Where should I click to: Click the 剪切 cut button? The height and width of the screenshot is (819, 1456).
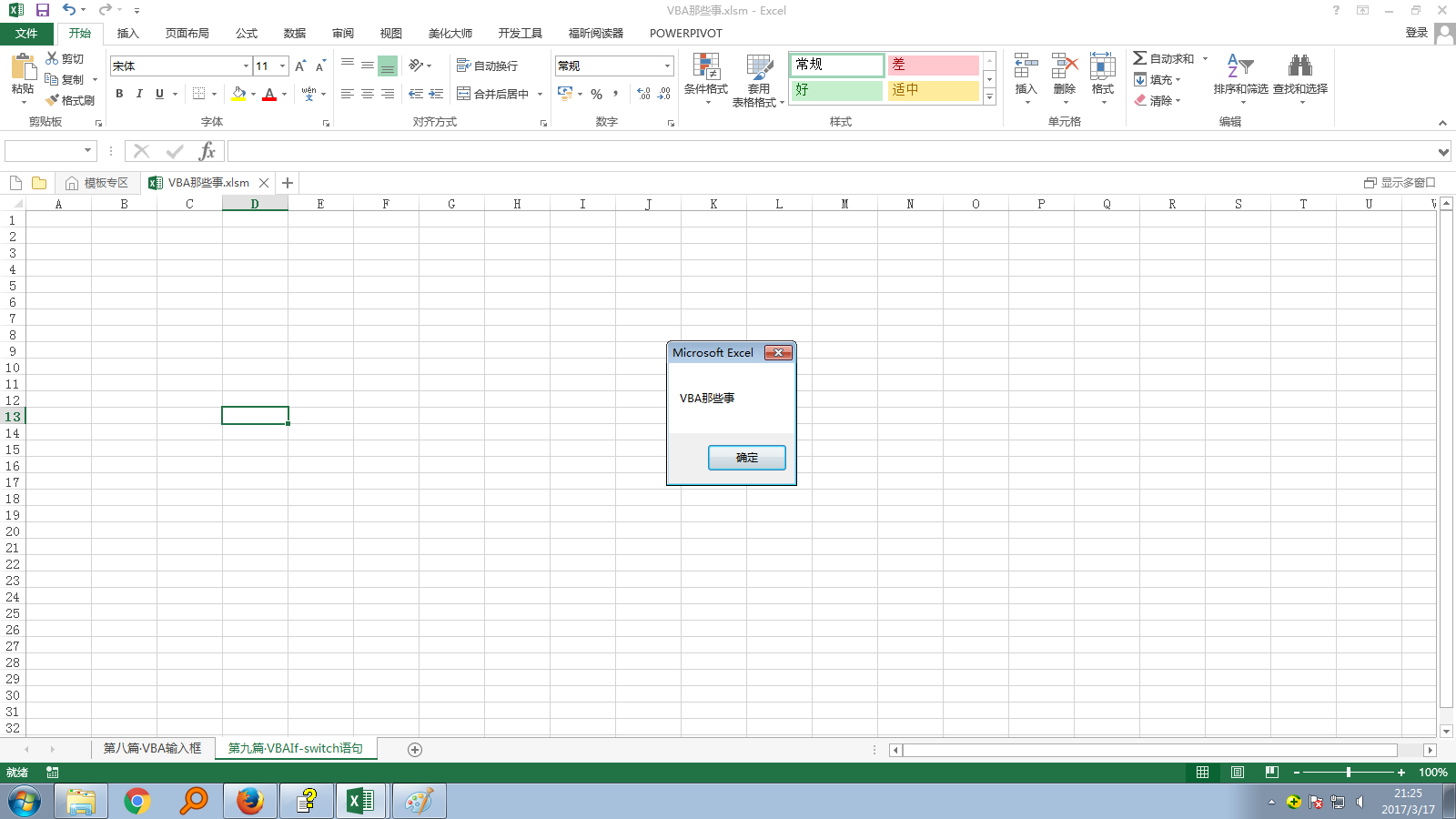[66, 58]
